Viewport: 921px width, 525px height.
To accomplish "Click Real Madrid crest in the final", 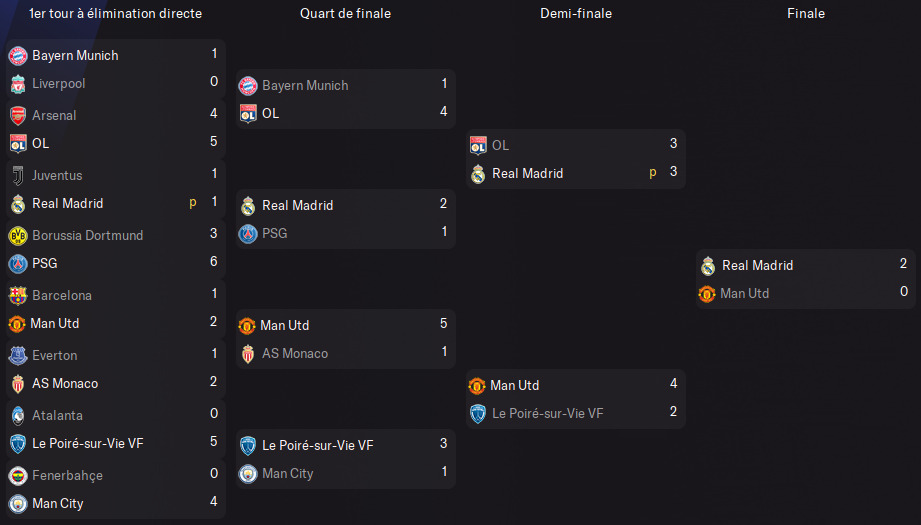I will [x=708, y=266].
